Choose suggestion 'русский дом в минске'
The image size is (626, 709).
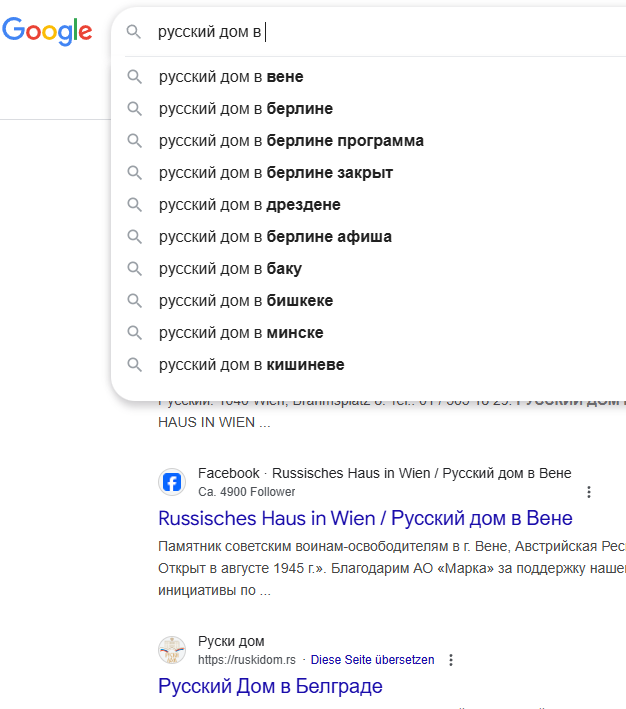[x=241, y=333]
